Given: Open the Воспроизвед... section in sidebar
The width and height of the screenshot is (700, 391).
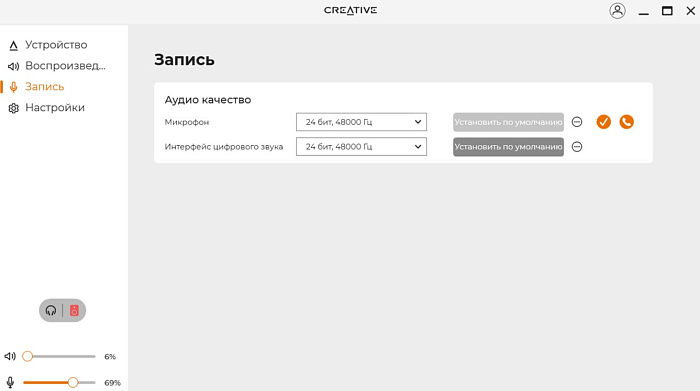Looking at the screenshot, I should coord(65,66).
